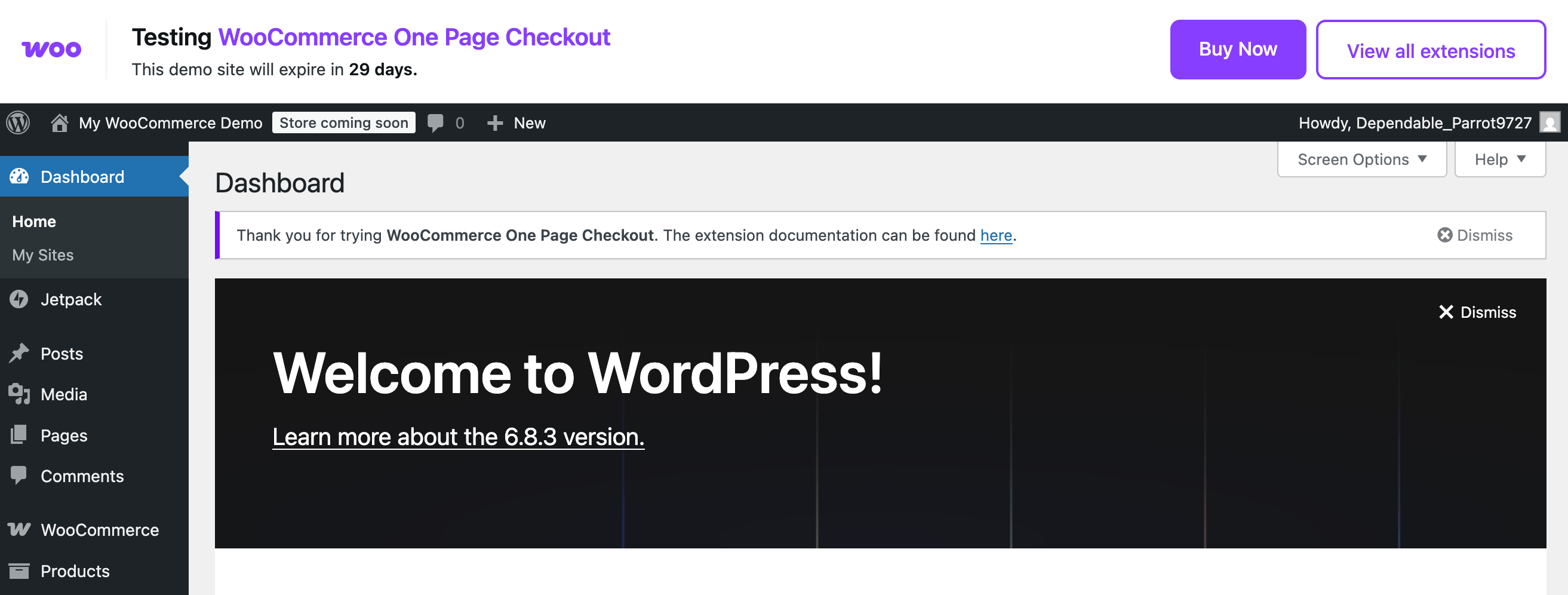Click the user avatar icon
This screenshot has width=1568, height=595.
pyautogui.click(x=1549, y=122)
